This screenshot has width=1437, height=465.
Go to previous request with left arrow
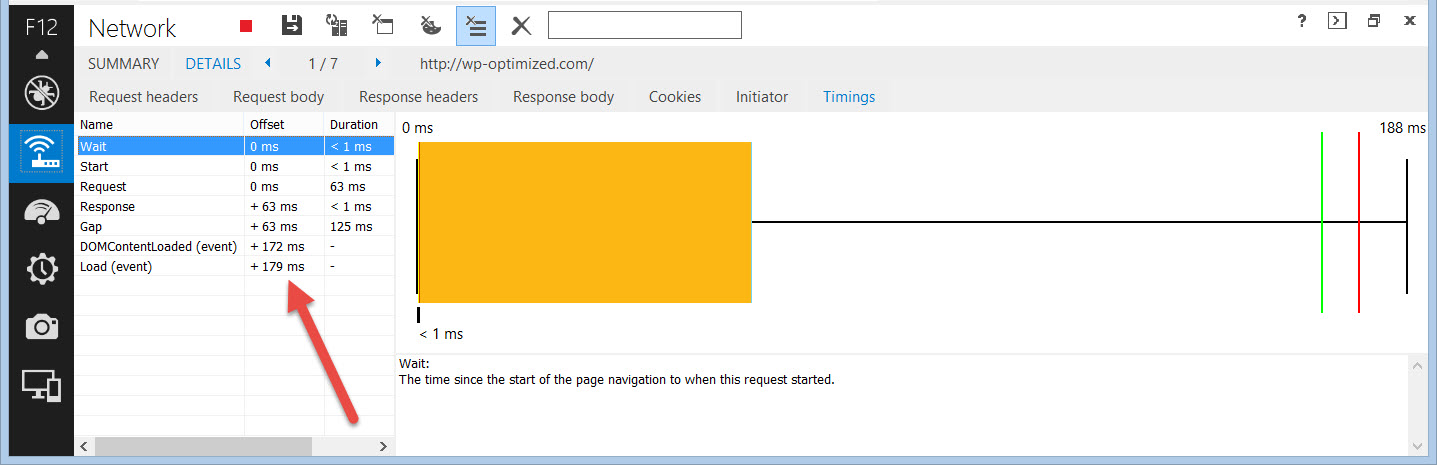[x=268, y=63]
